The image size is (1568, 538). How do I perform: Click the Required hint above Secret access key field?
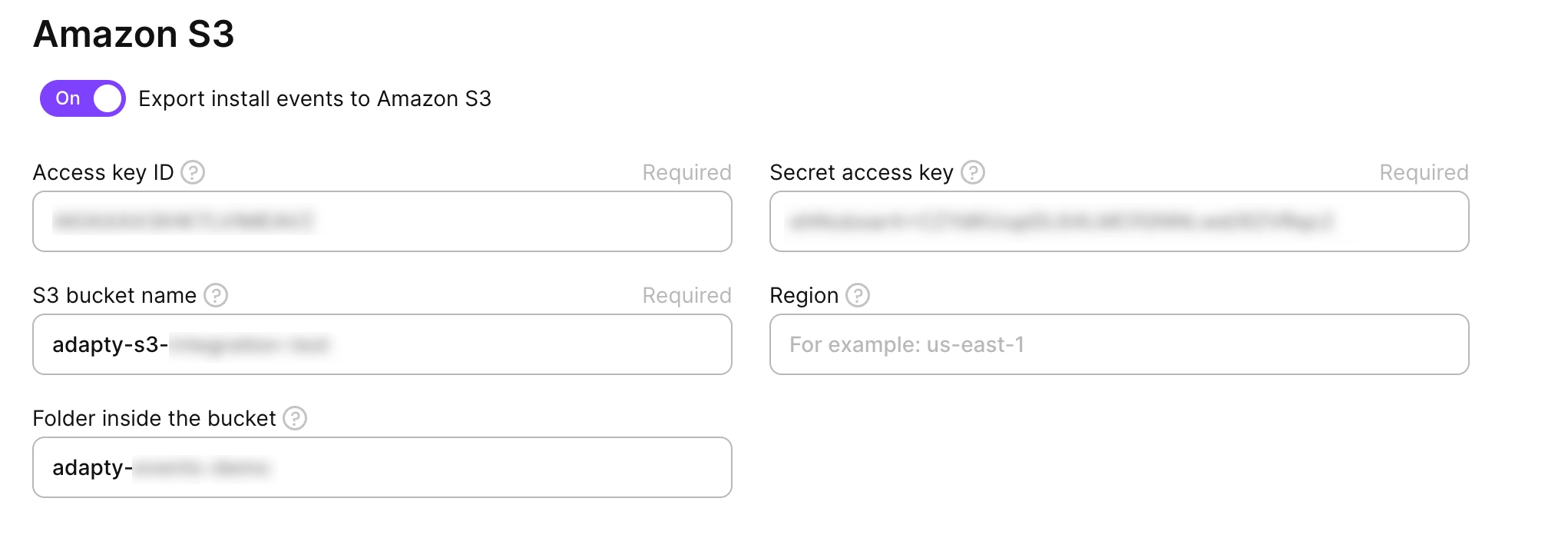(x=1424, y=173)
